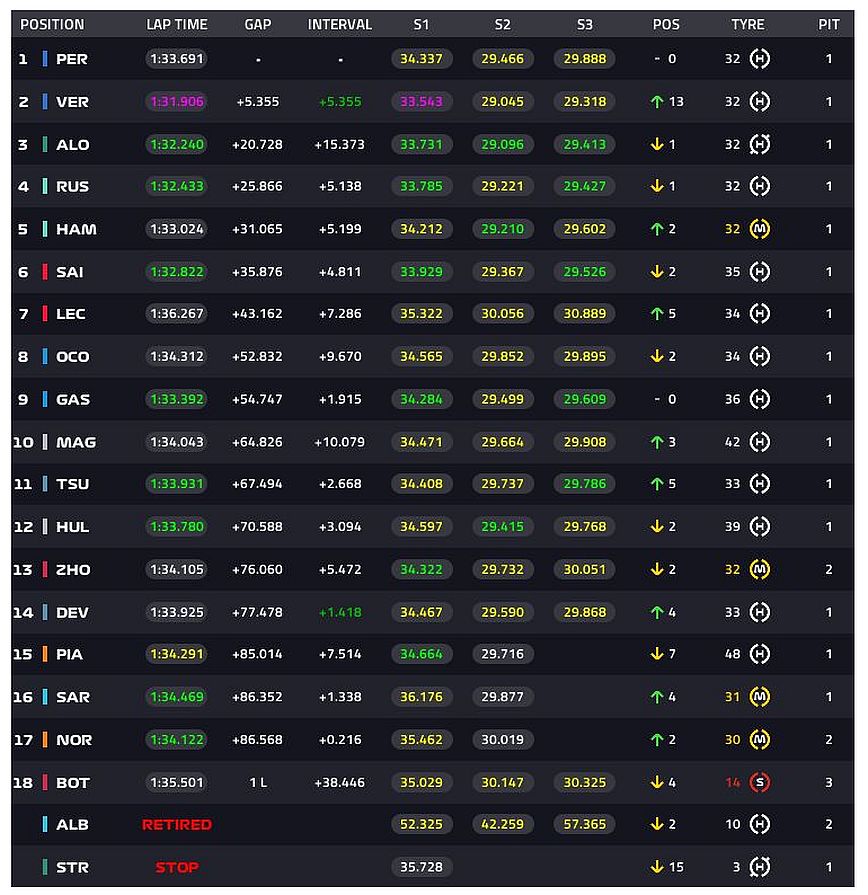The width and height of the screenshot is (868, 895).
Task: Click the green up arrow in VER's row
Action: click(x=656, y=102)
